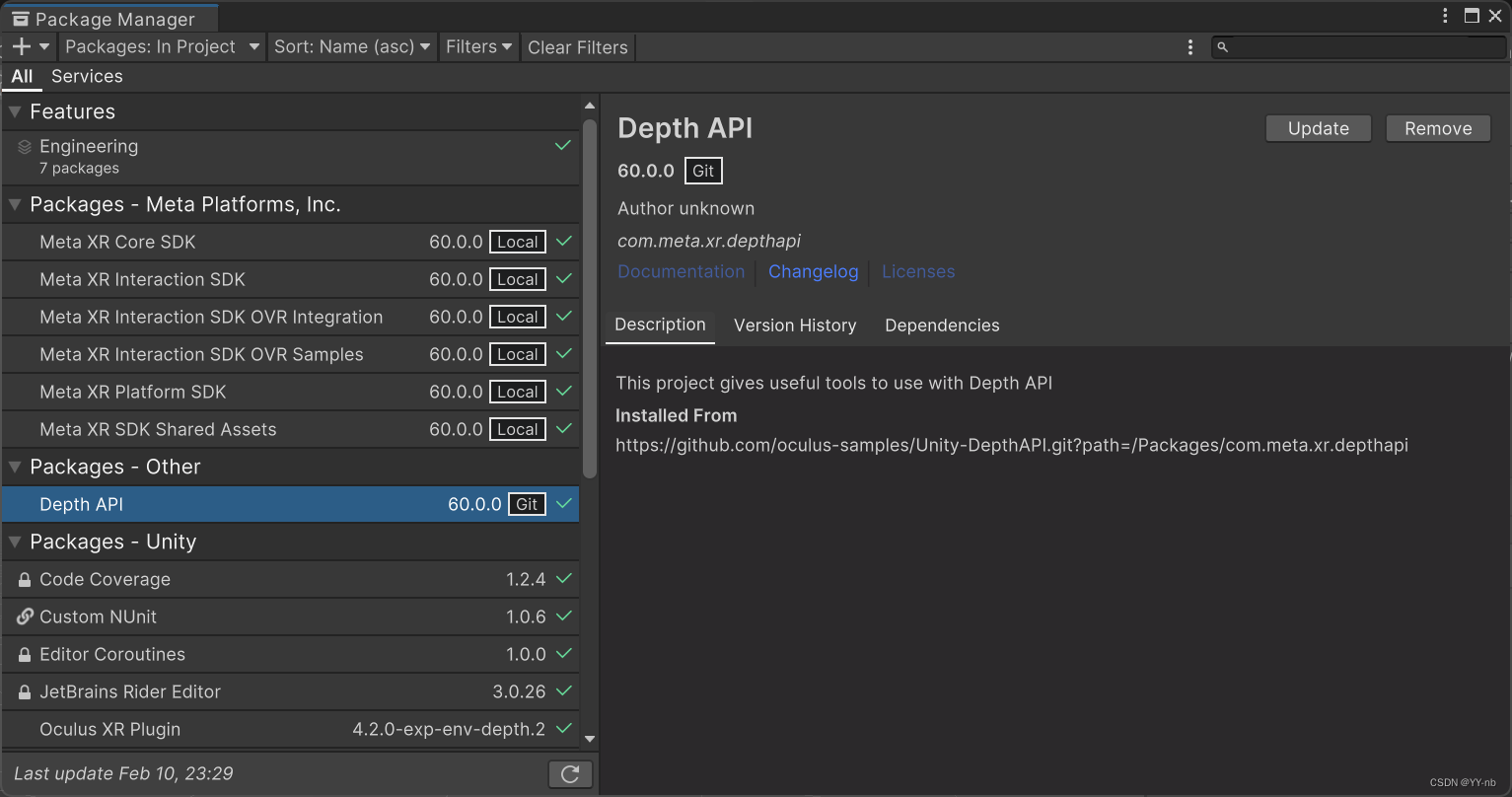Image resolution: width=1512 pixels, height=797 pixels.
Task: Click the installed checkmark for Meta XR Interaction SDK
Action: tap(564, 279)
